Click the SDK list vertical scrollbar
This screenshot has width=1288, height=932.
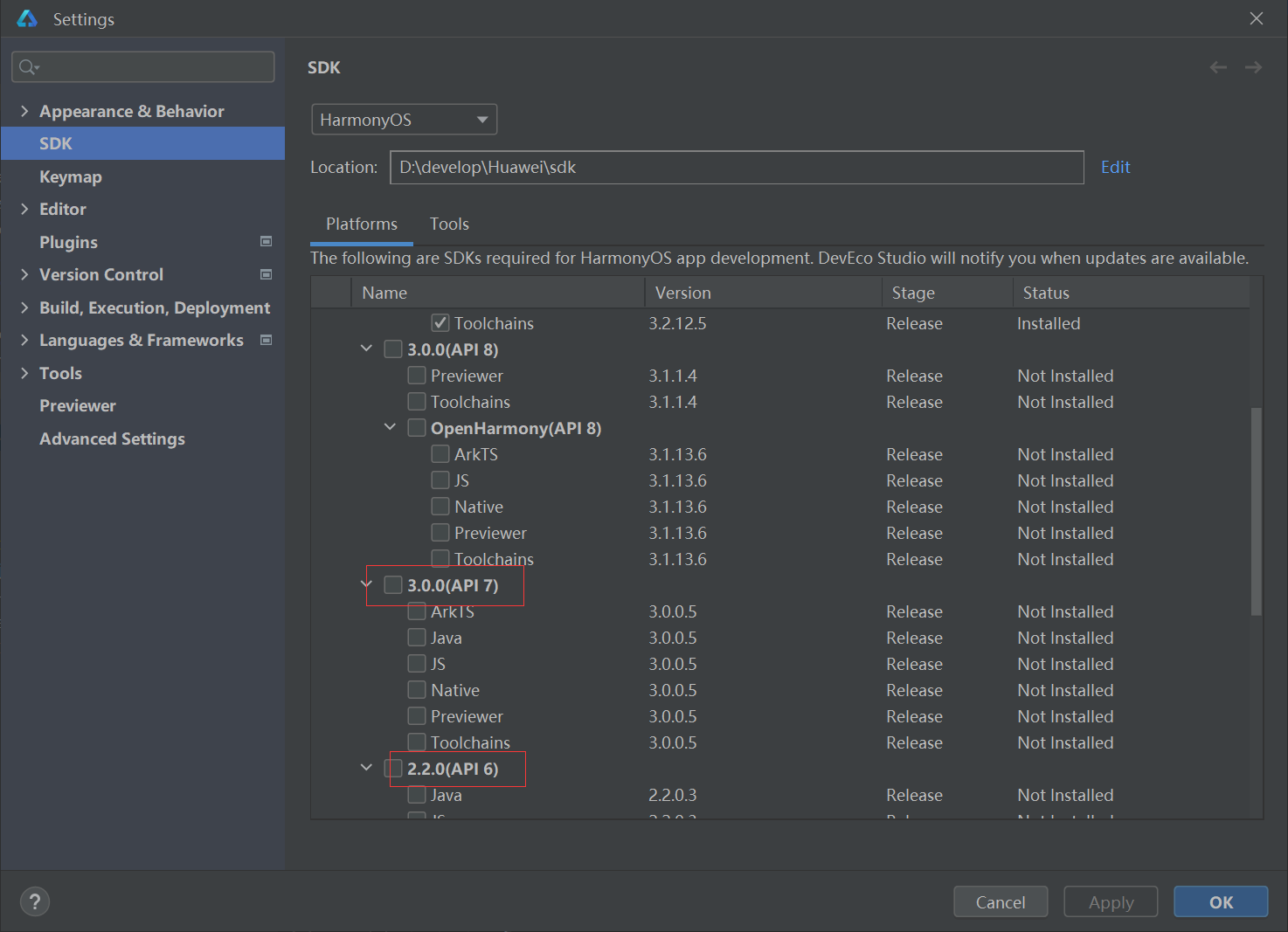point(1257,511)
